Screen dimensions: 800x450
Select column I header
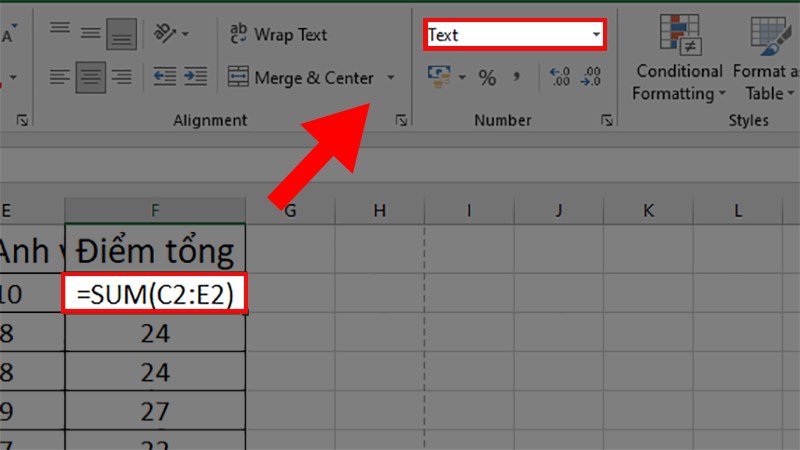coord(469,210)
